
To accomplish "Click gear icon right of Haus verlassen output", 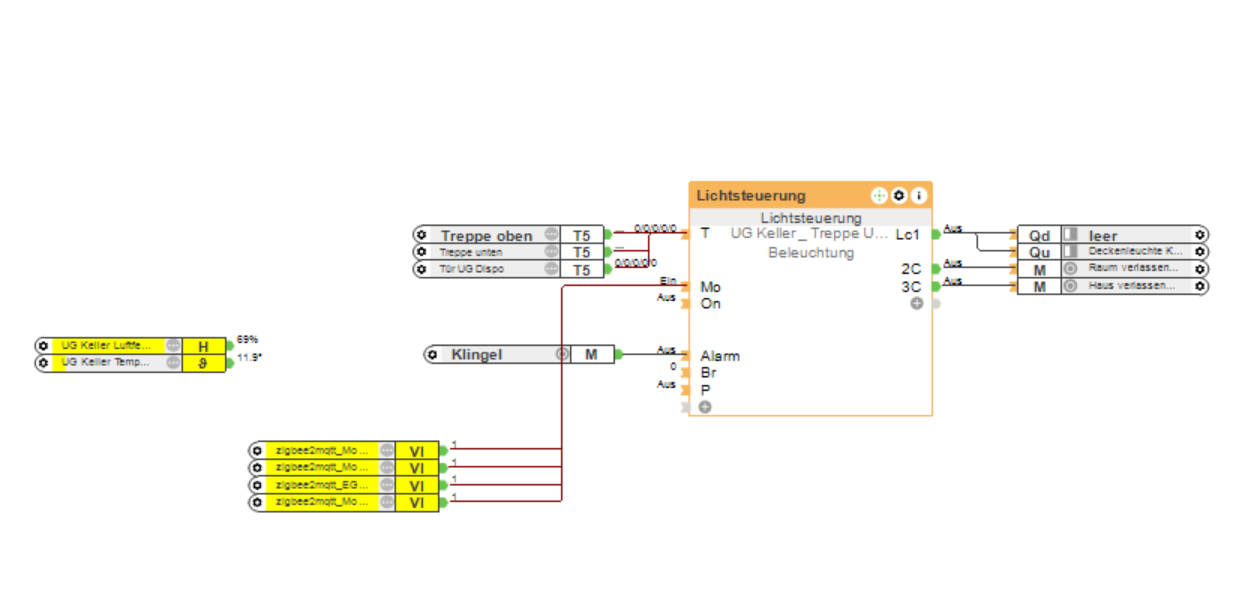I will click(x=1199, y=286).
